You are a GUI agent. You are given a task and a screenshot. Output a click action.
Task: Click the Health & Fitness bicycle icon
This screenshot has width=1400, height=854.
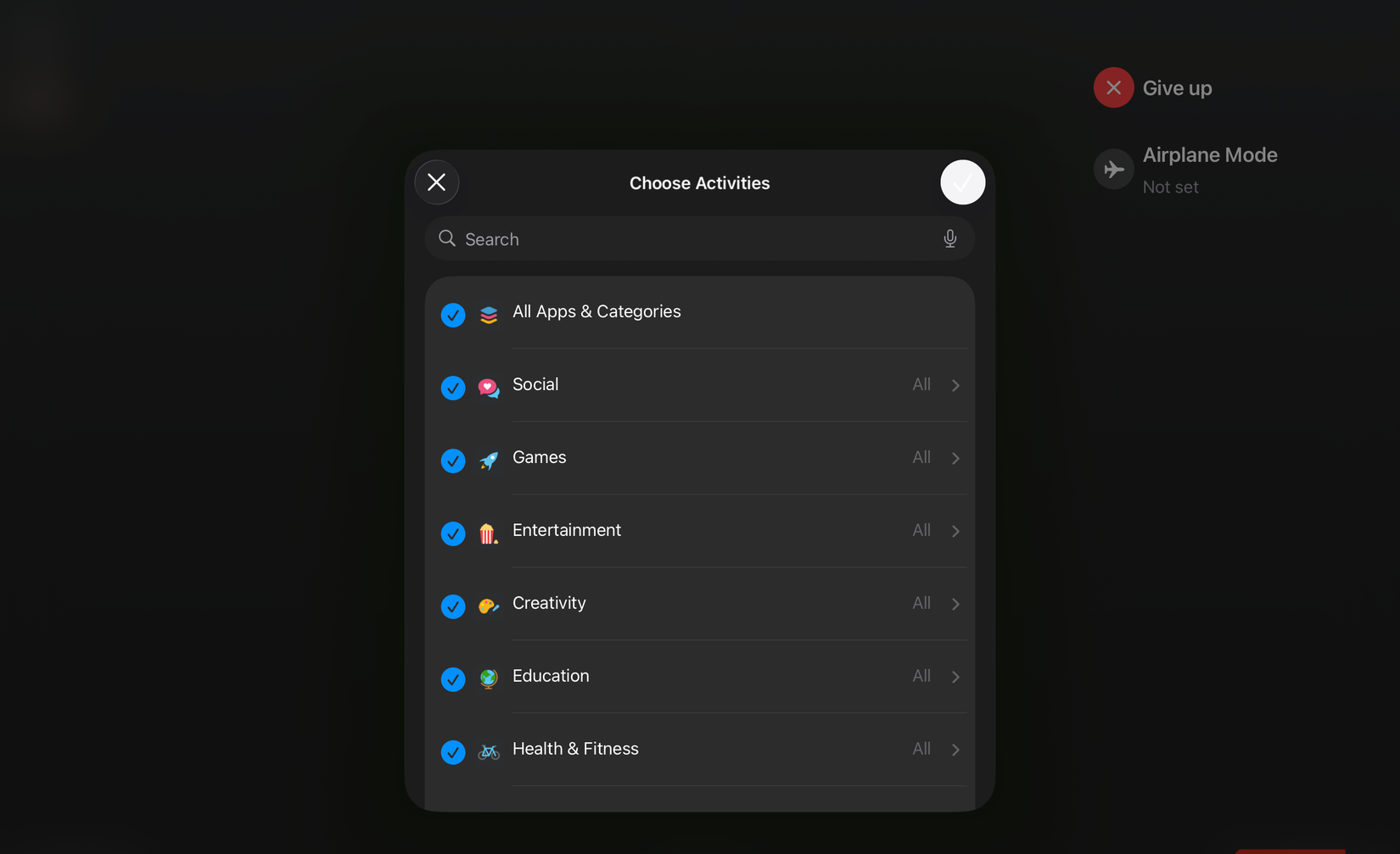(x=489, y=751)
